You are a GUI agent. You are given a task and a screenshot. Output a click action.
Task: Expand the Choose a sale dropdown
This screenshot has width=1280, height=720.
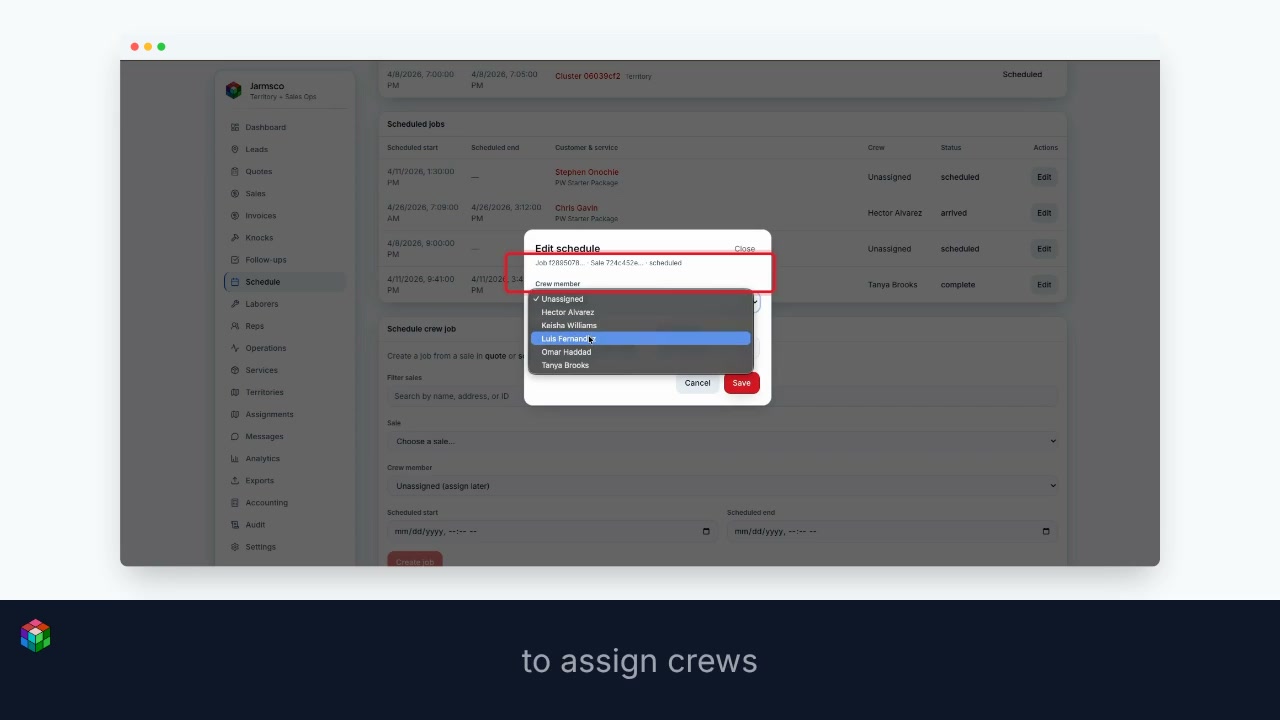pos(722,441)
